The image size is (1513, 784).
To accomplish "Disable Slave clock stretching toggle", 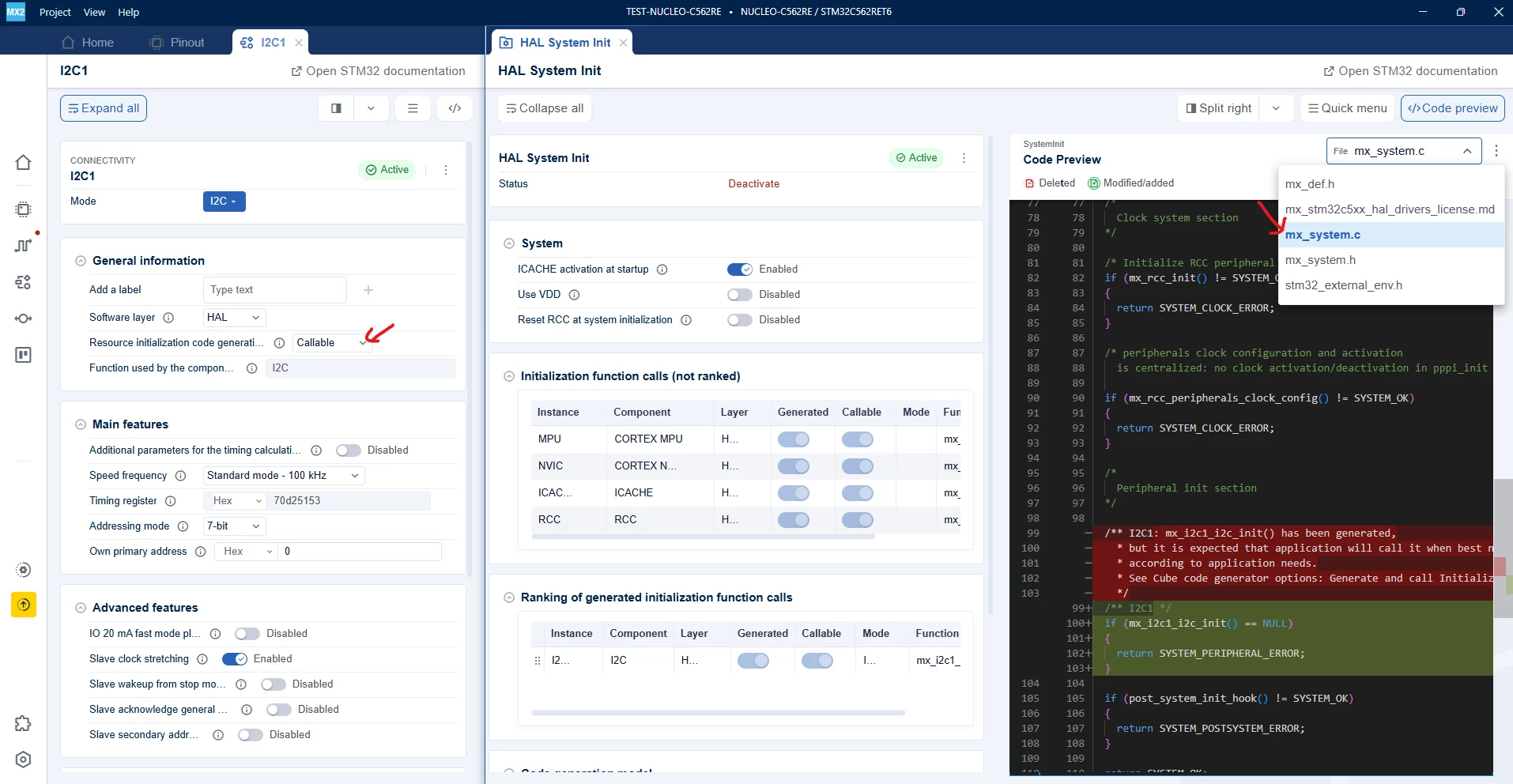I will click(x=235, y=659).
